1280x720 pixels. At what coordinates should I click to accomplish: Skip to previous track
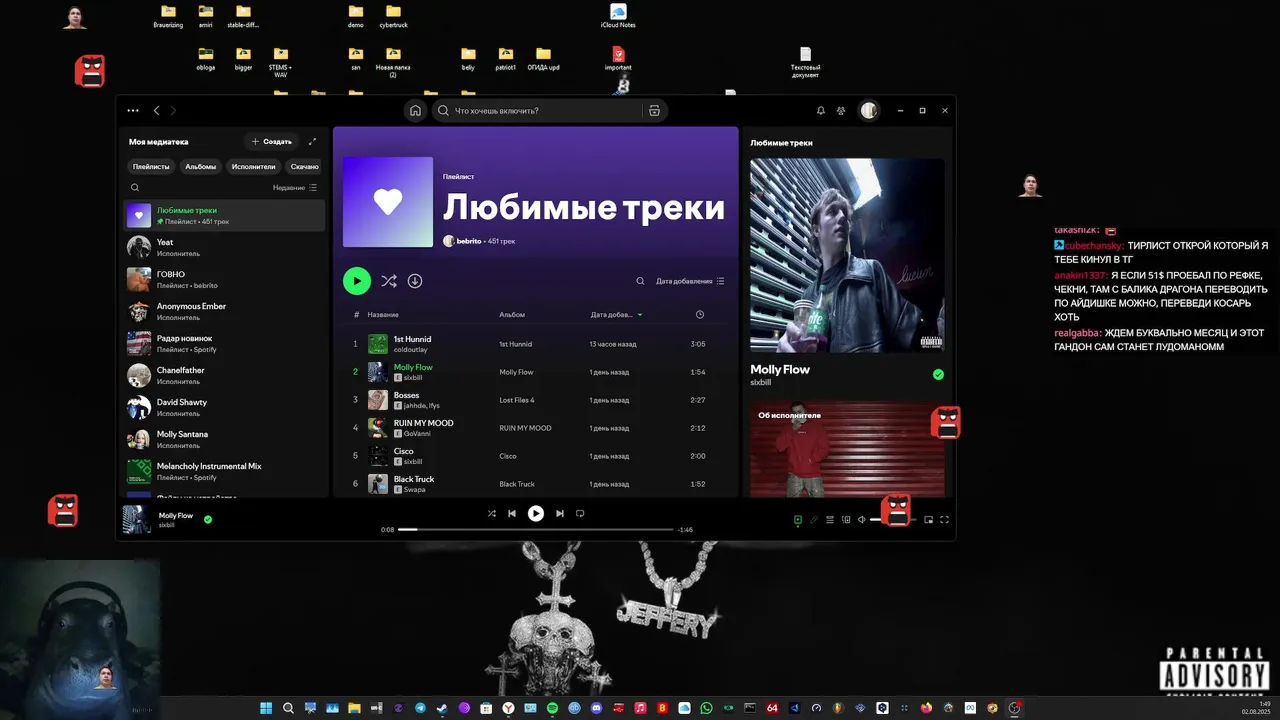(512, 514)
